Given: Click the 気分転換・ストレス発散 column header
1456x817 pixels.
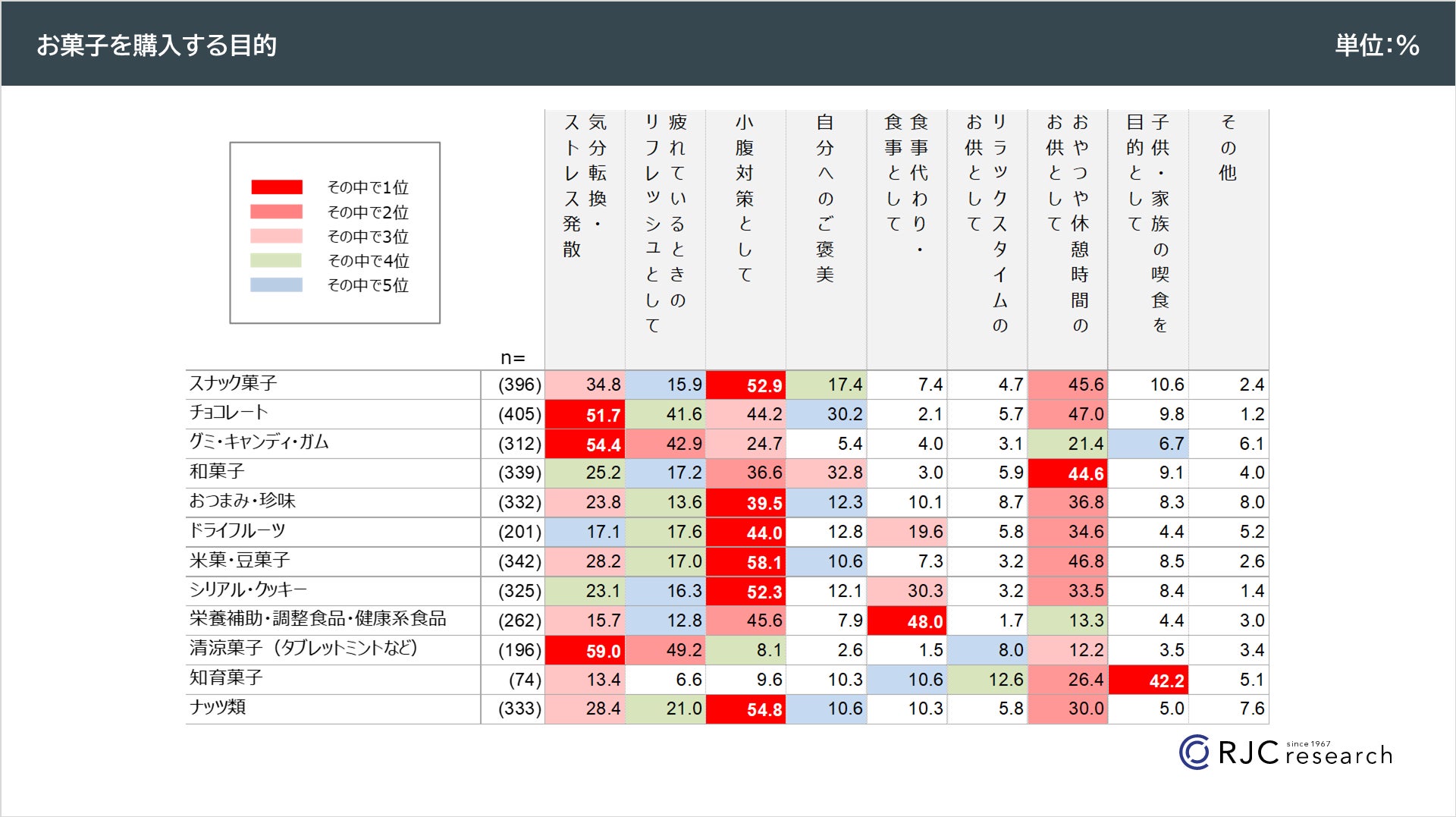Looking at the screenshot, I should coord(585,240).
